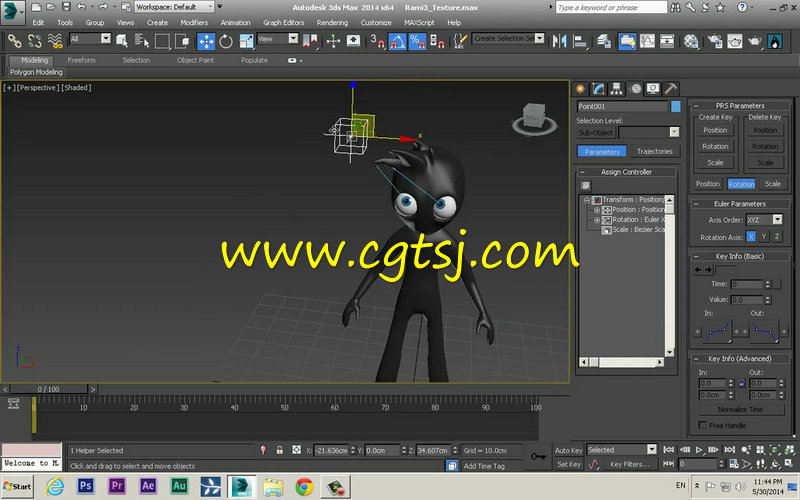Screen dimensions: 800x500
Task: Open the selection filter All dropdown
Action: coord(90,39)
